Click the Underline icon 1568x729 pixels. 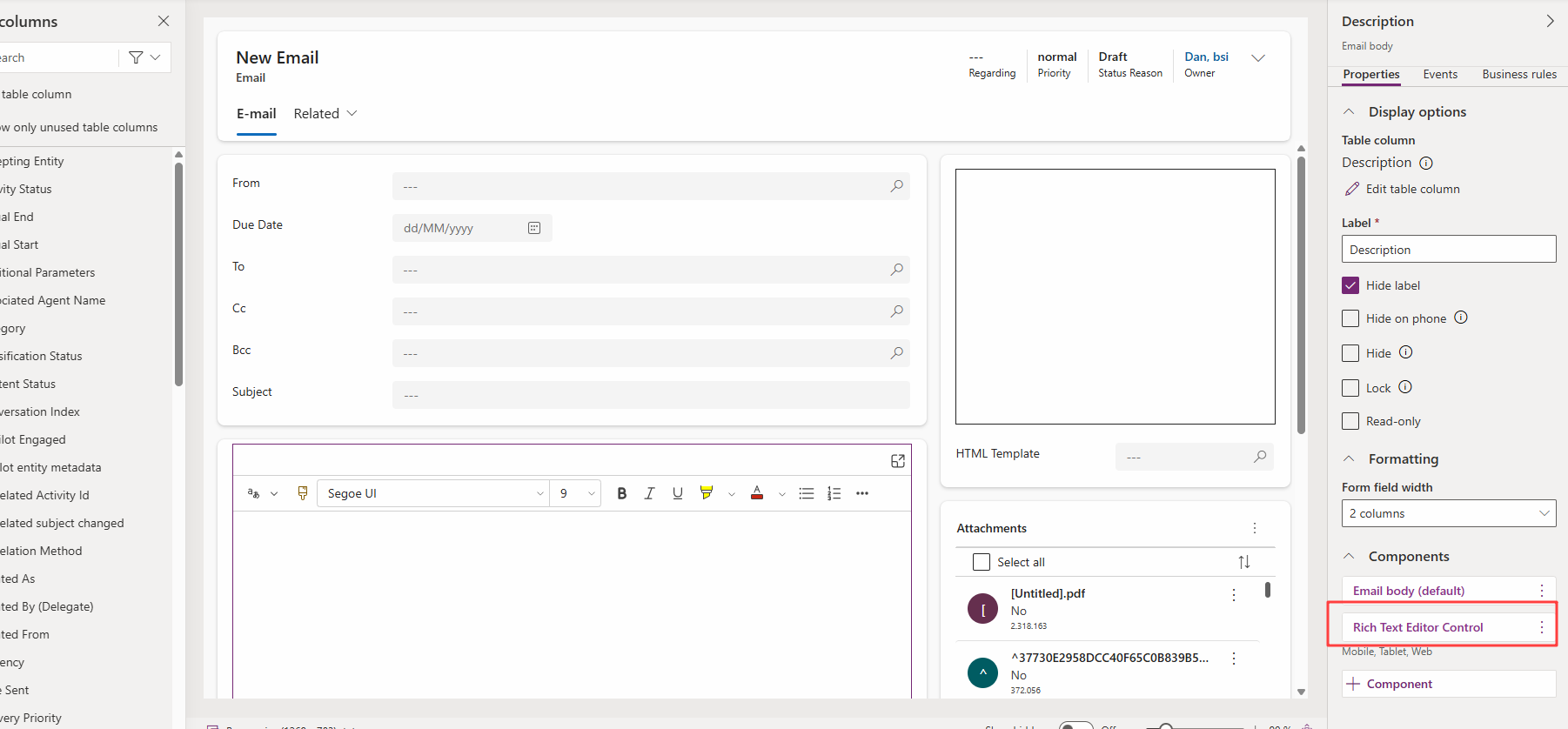(x=678, y=493)
